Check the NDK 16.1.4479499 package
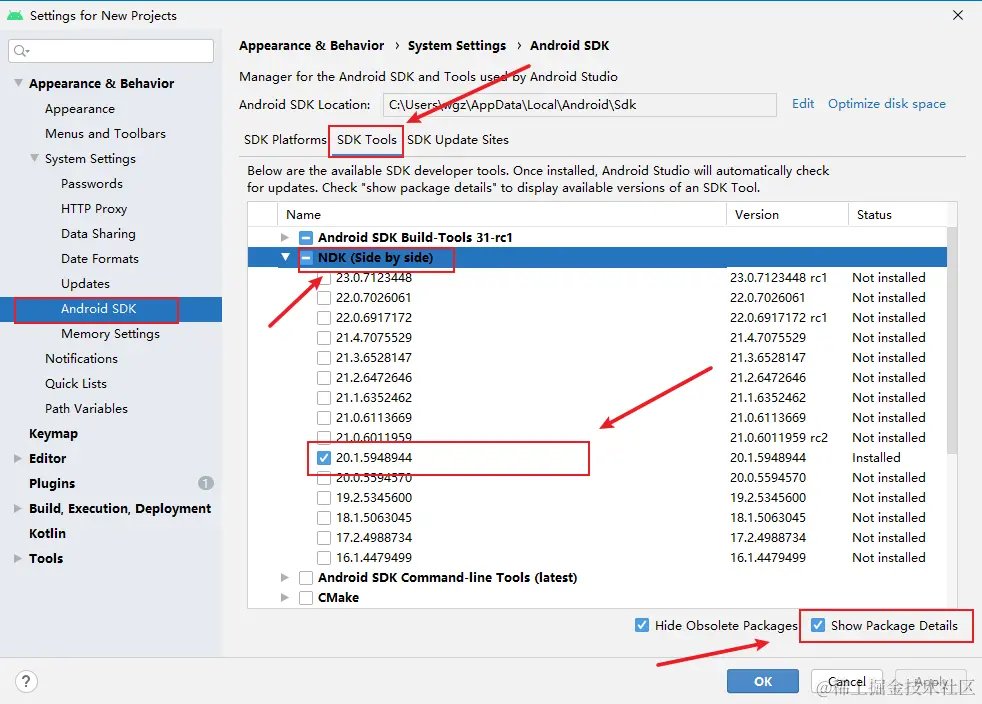 324,557
